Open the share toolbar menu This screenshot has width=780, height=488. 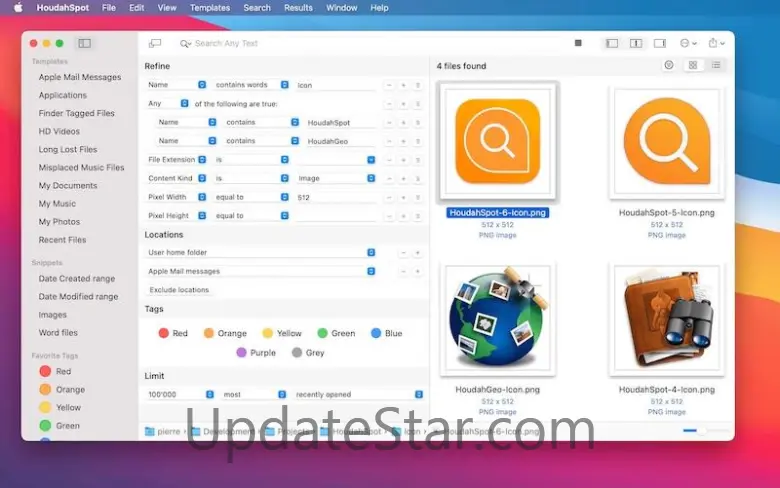[x=714, y=43]
